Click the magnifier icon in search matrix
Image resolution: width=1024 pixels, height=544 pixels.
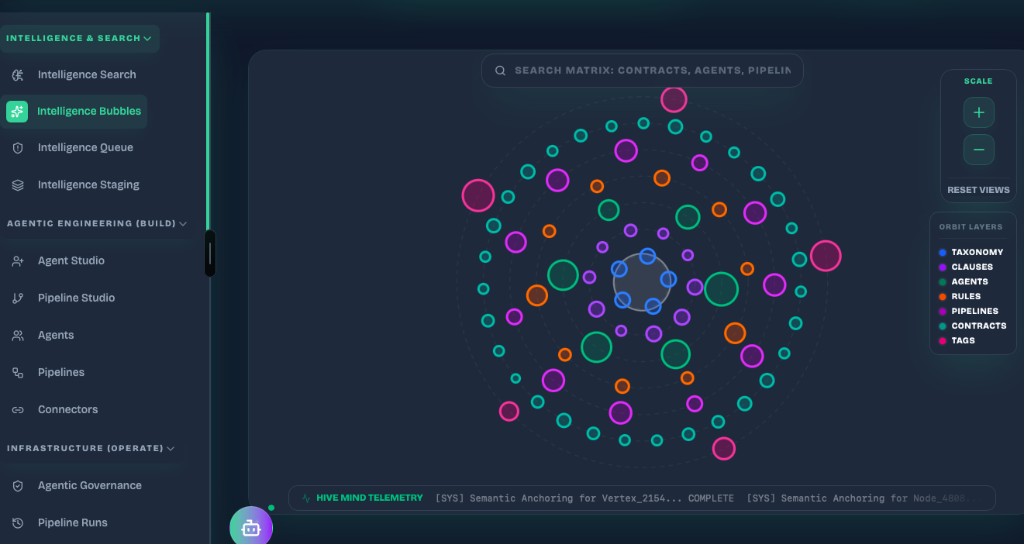pyautogui.click(x=500, y=71)
